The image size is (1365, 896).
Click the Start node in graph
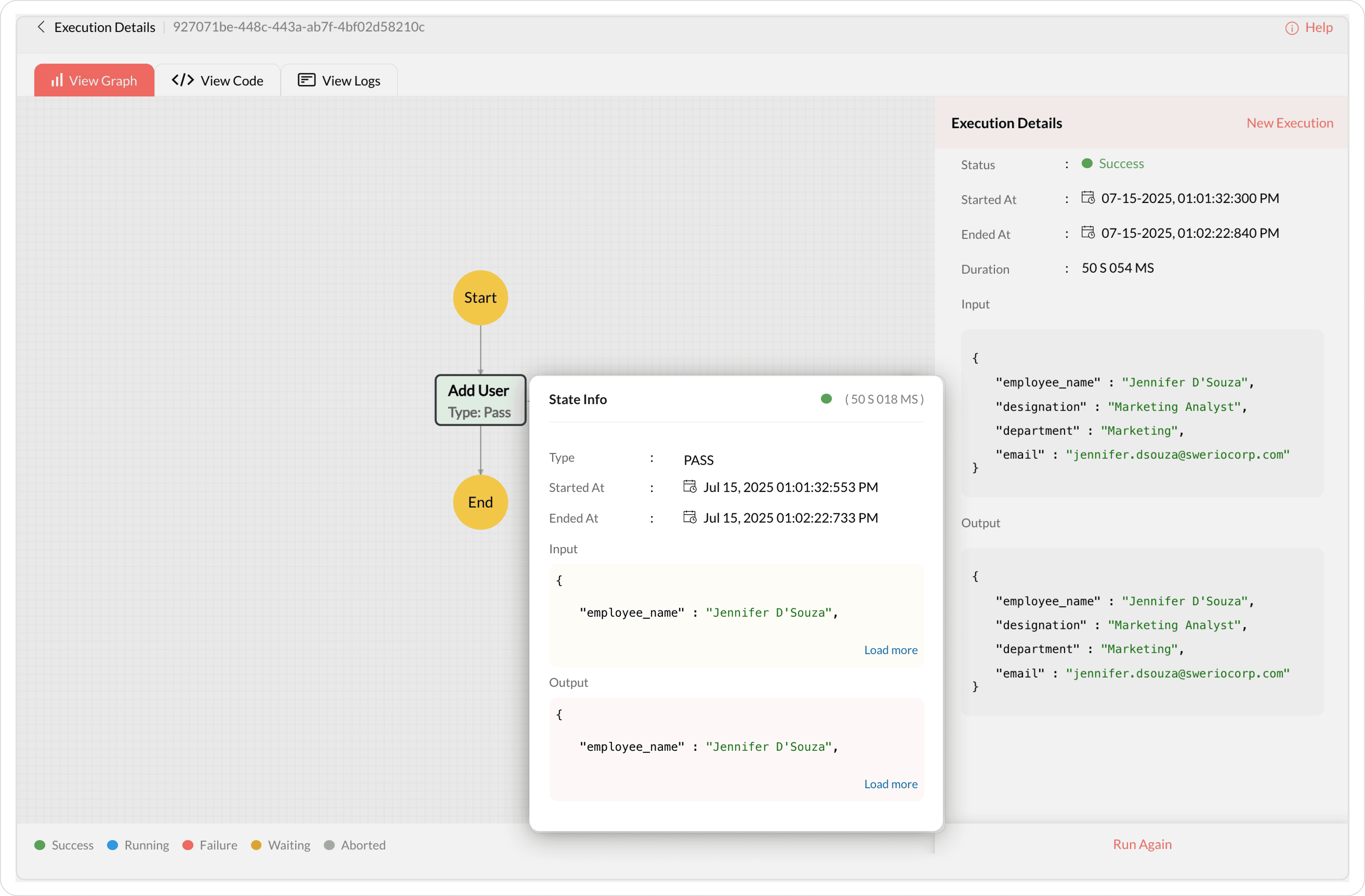pos(480,298)
